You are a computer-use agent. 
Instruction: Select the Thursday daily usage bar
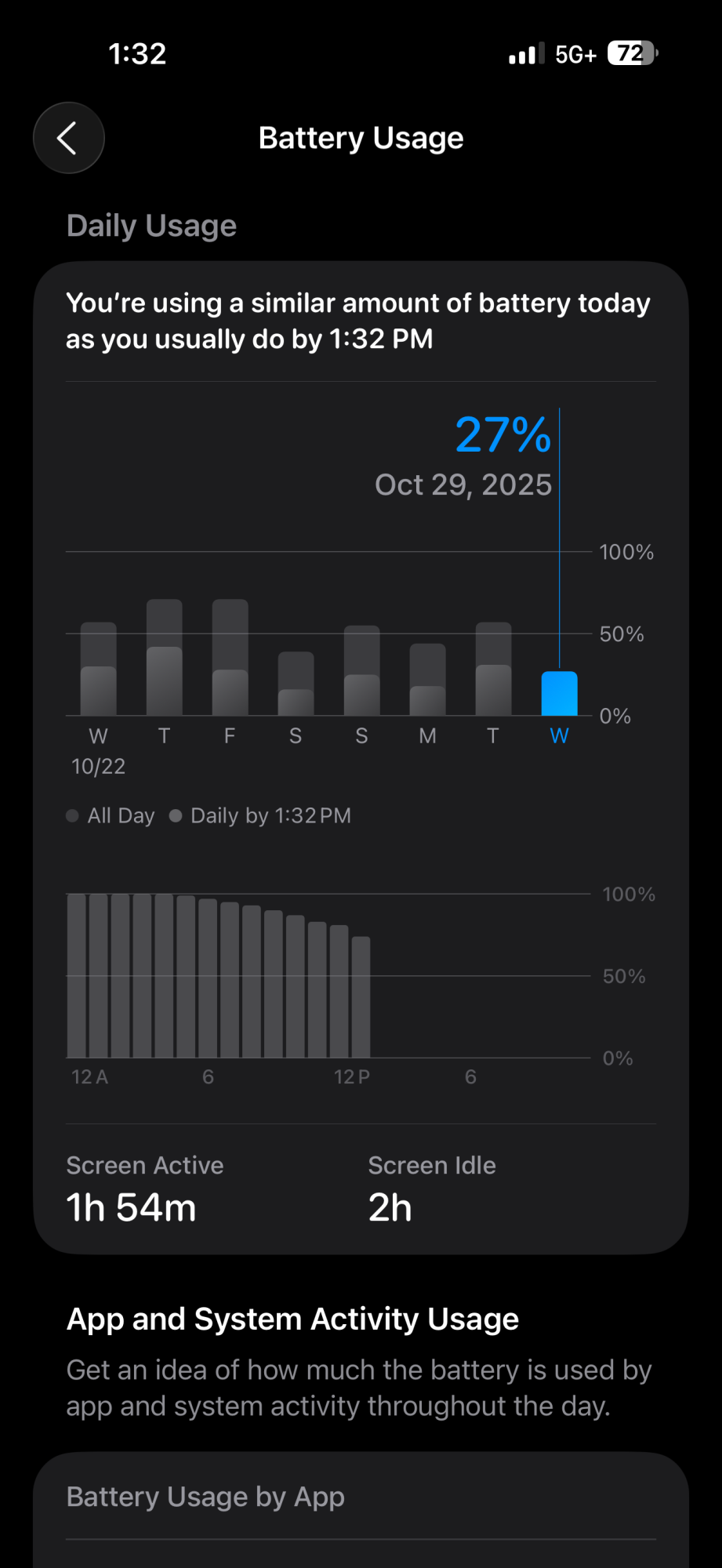[x=165, y=659]
